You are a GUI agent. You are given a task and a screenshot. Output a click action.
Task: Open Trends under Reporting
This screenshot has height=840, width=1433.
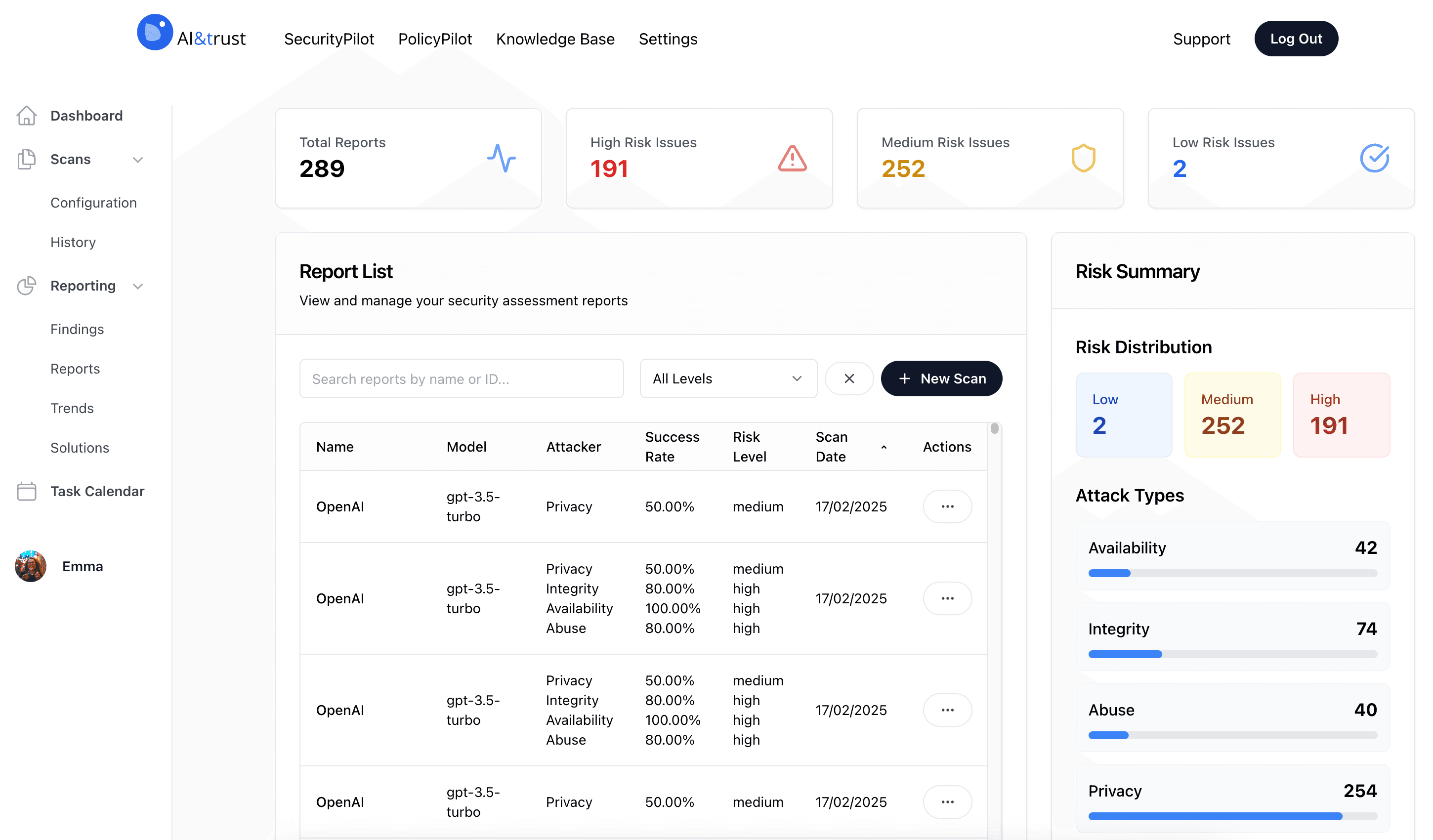(x=72, y=408)
